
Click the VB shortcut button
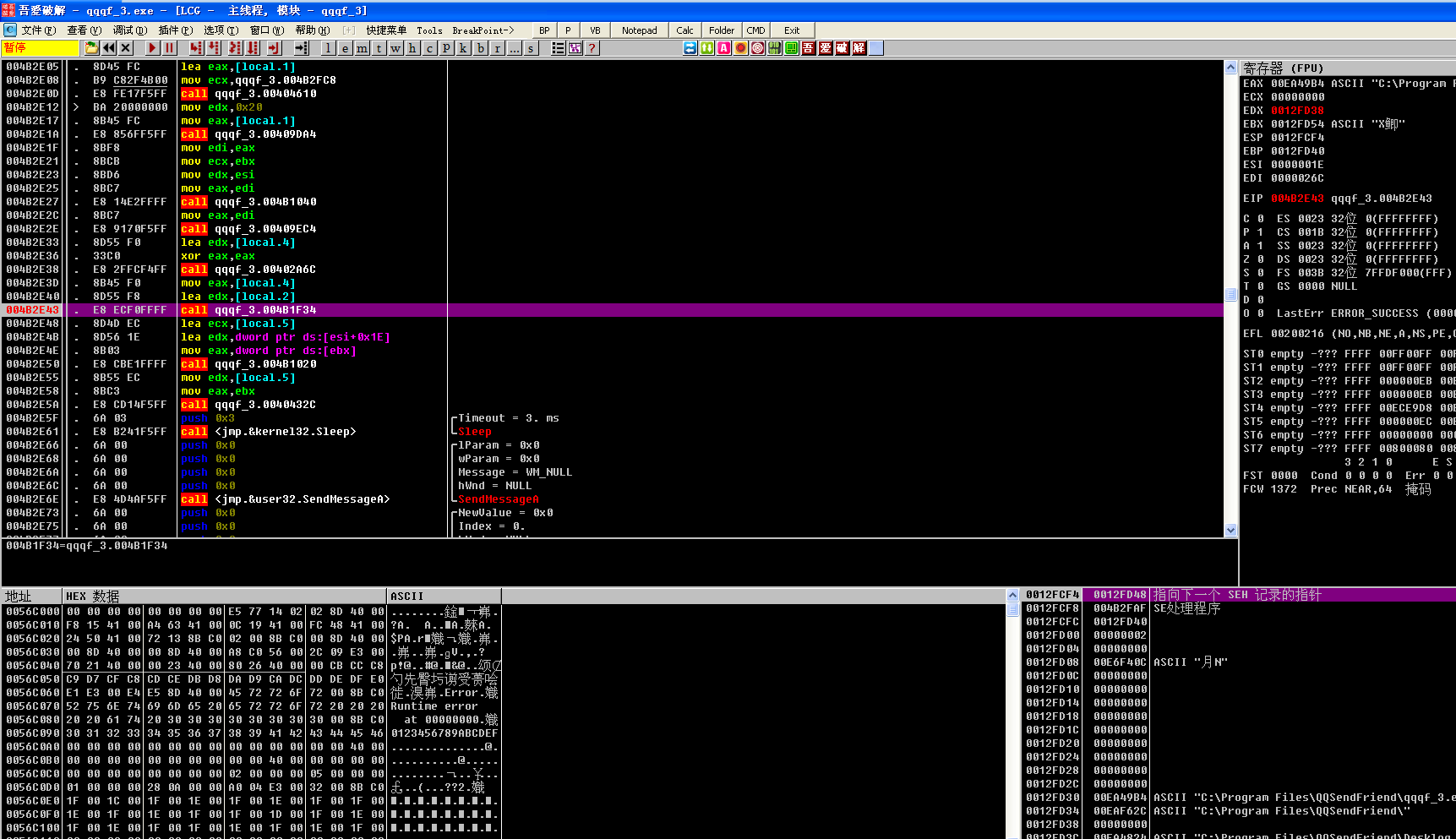(x=595, y=30)
